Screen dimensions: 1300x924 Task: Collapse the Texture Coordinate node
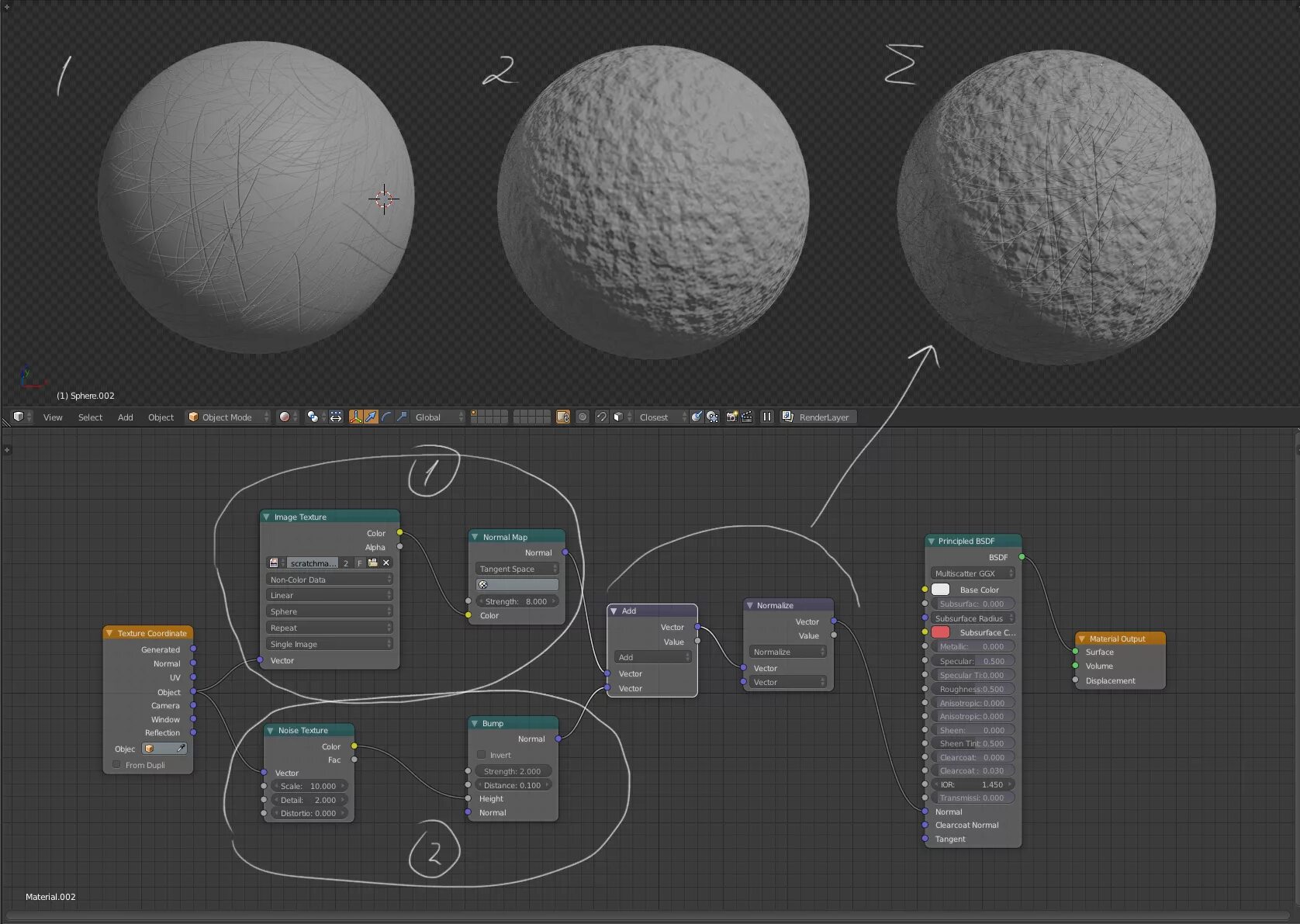[x=109, y=633]
